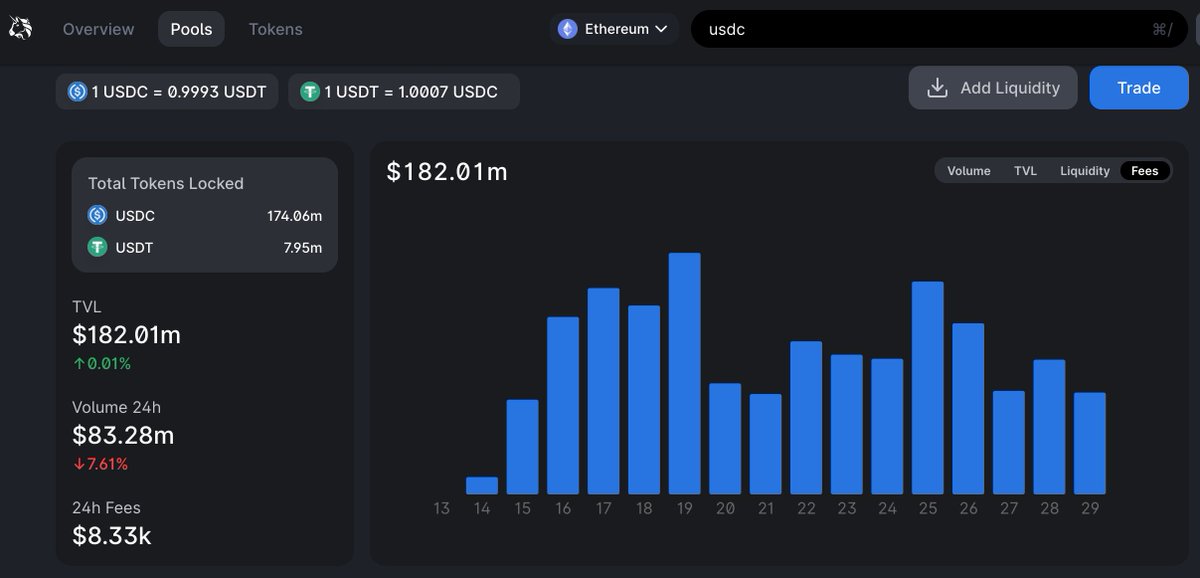This screenshot has width=1200, height=578.
Task: Click the USDT locked amount 7.95m
Action: [x=302, y=247]
